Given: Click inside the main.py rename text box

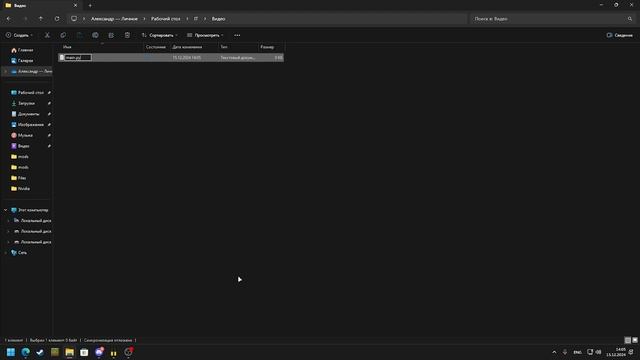Looking at the screenshot, I should pos(78,58).
